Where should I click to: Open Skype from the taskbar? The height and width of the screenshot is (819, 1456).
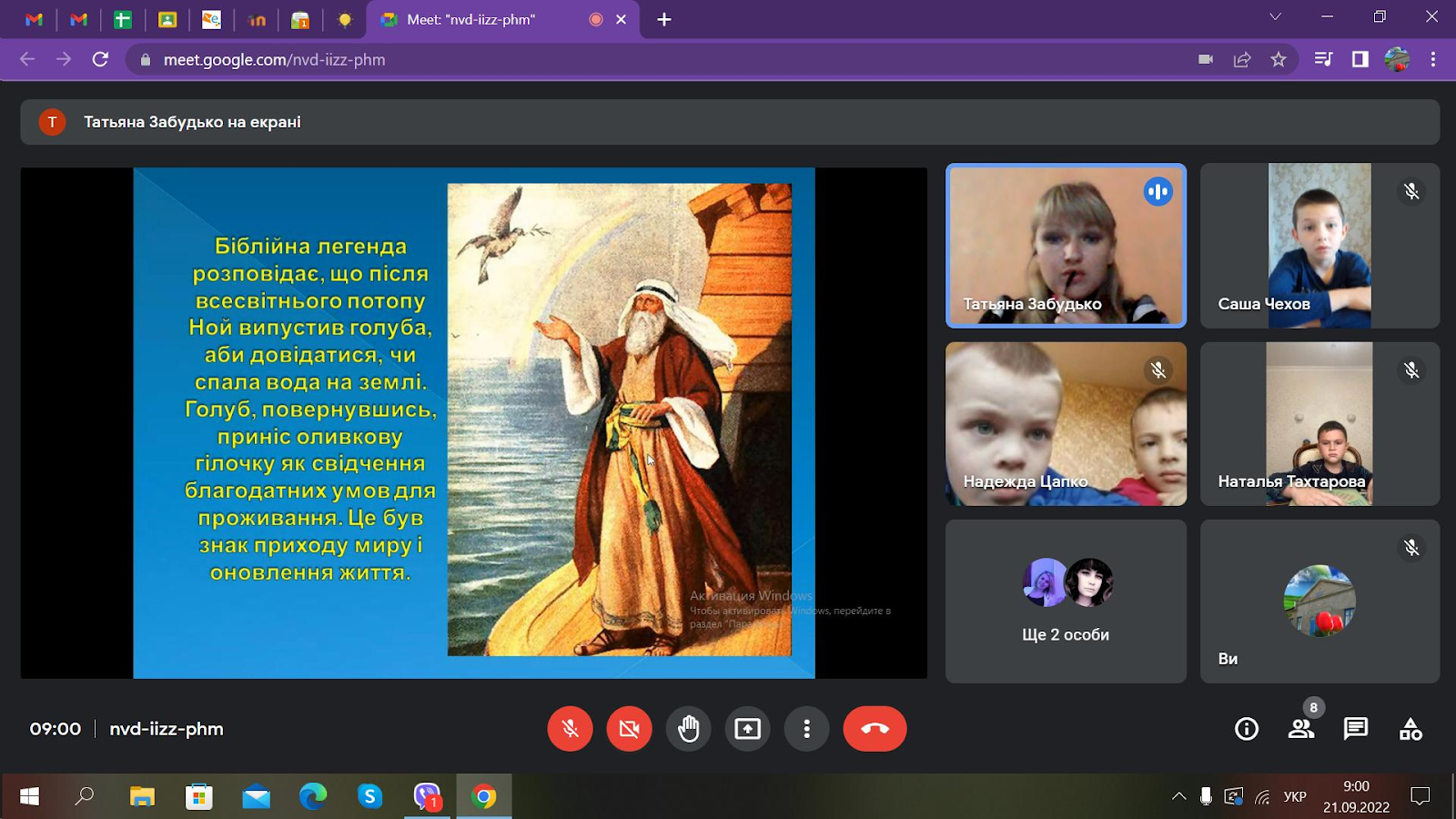pos(369,796)
